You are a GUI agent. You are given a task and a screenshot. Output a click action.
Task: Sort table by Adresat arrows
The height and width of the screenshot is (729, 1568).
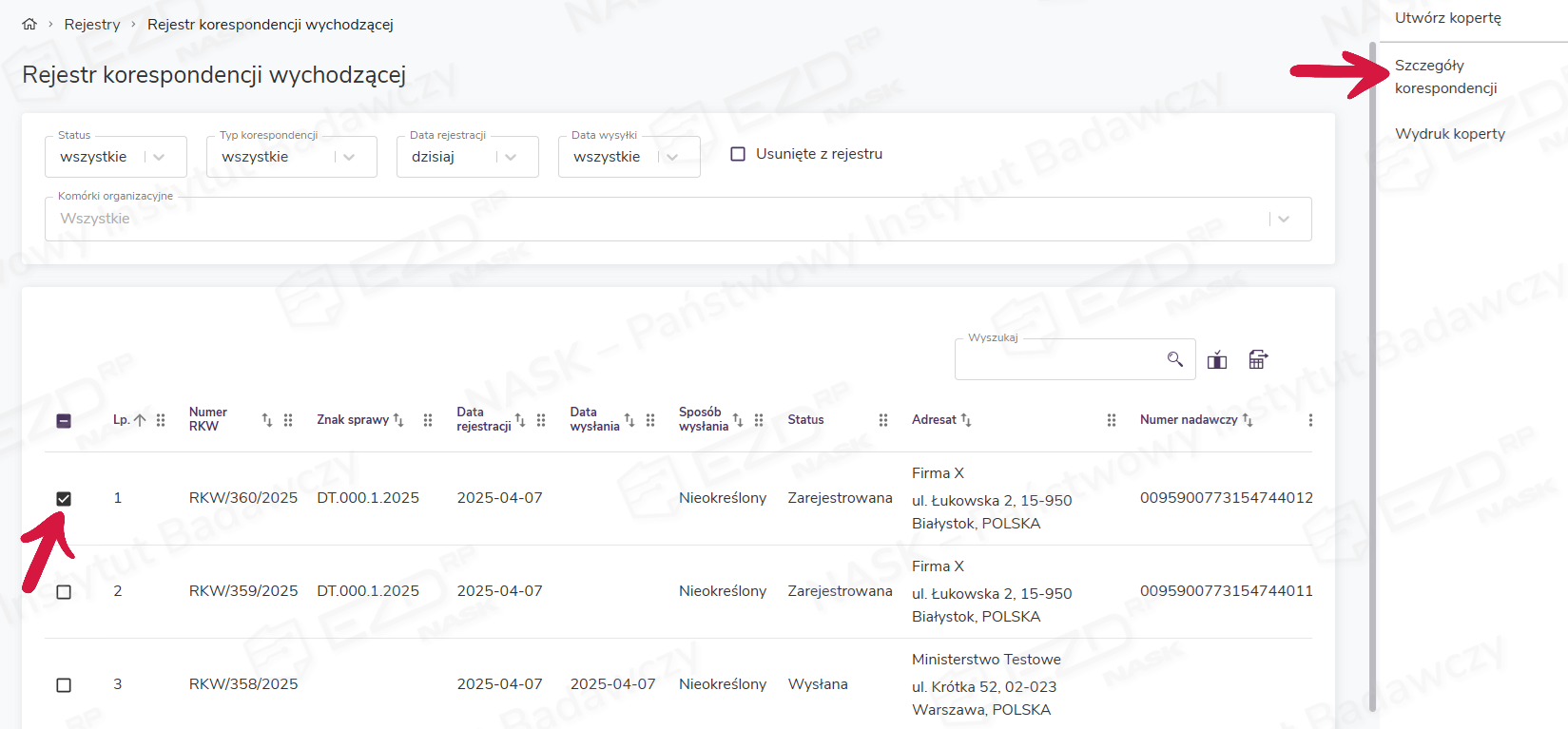(966, 420)
